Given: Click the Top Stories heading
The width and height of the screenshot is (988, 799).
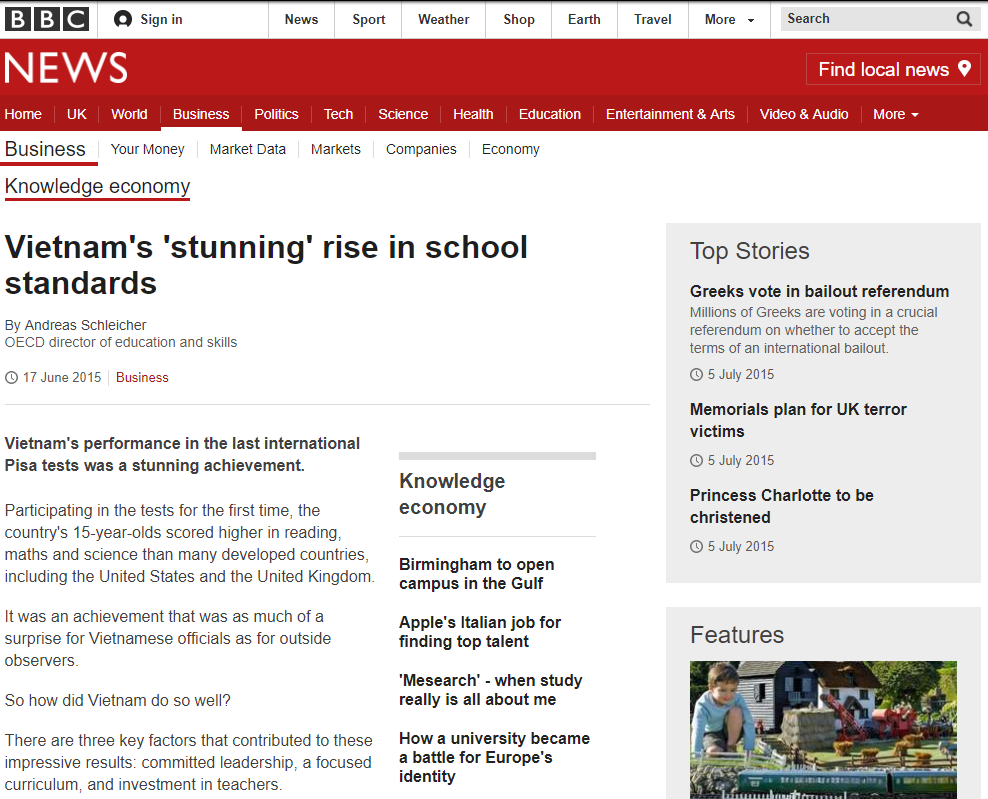Looking at the screenshot, I should (750, 251).
